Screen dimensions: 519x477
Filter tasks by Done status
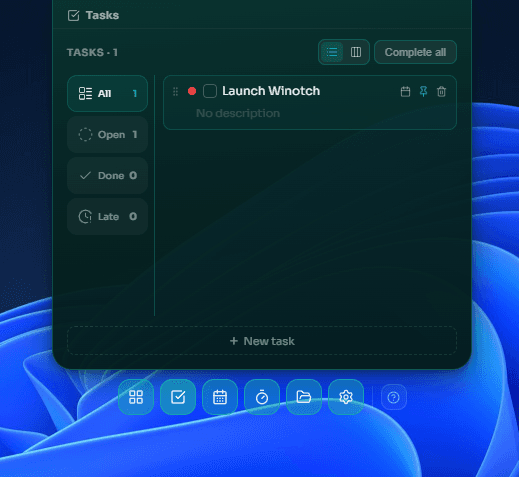[107, 176]
